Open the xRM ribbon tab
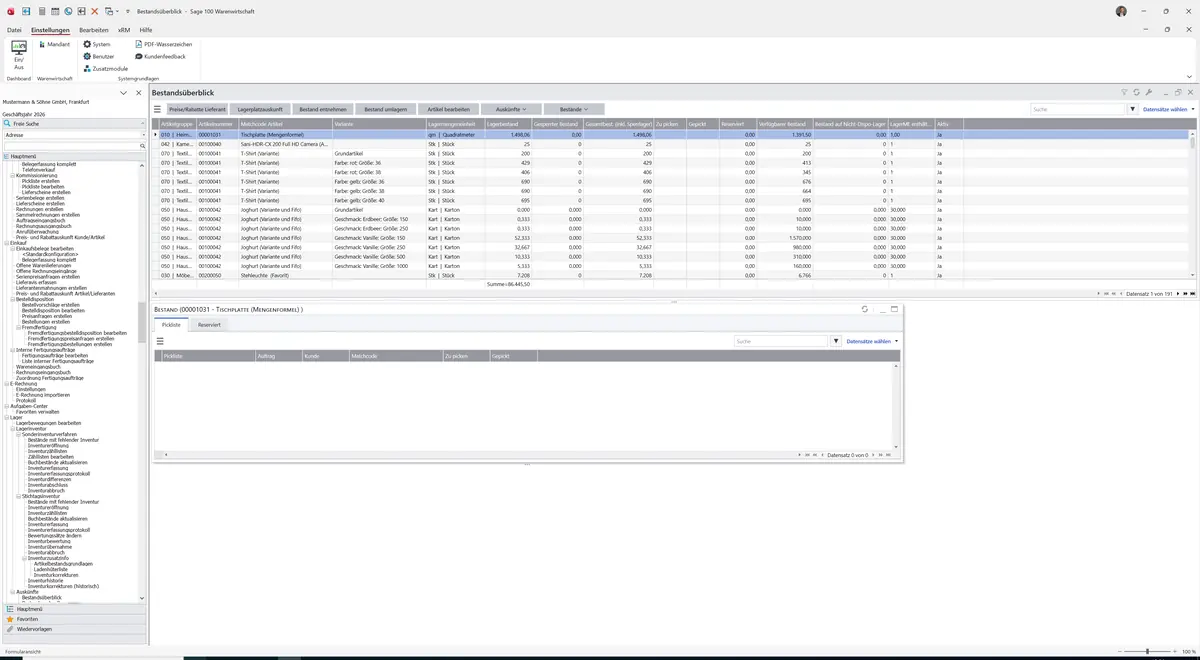The image size is (1200, 660). coord(124,30)
